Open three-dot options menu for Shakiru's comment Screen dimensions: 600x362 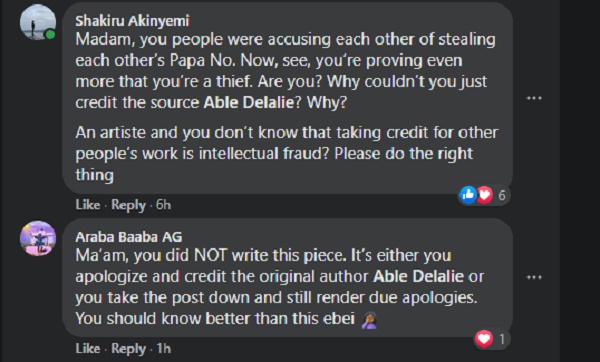click(534, 98)
